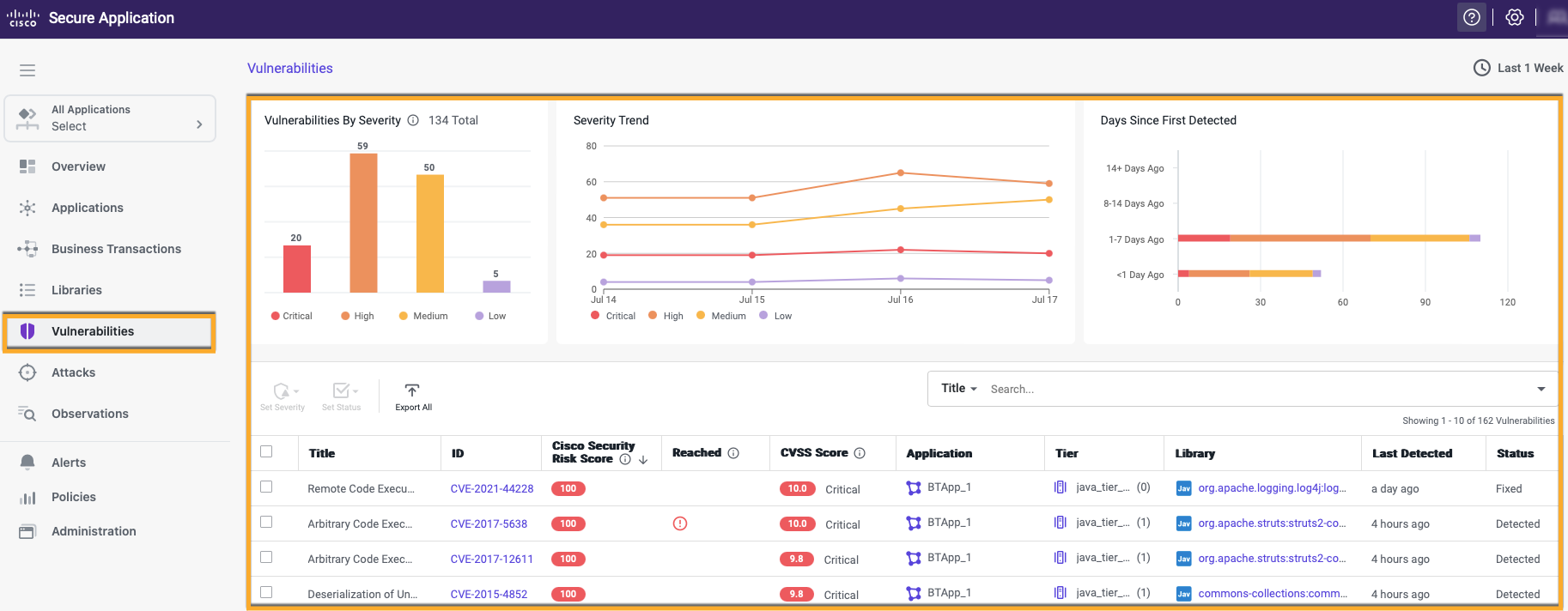Open Administration in the sidebar
This screenshot has width=1568, height=611.
tap(94, 531)
